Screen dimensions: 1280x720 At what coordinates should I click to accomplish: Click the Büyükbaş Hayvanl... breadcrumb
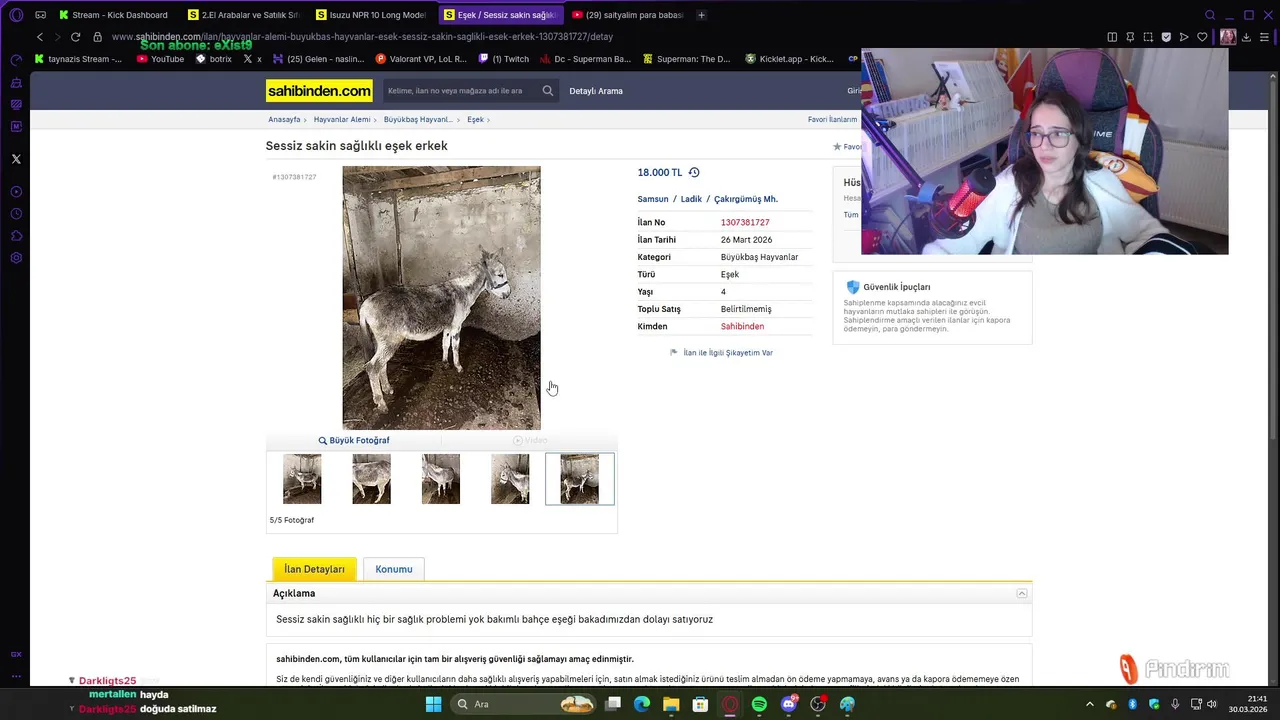(x=417, y=119)
